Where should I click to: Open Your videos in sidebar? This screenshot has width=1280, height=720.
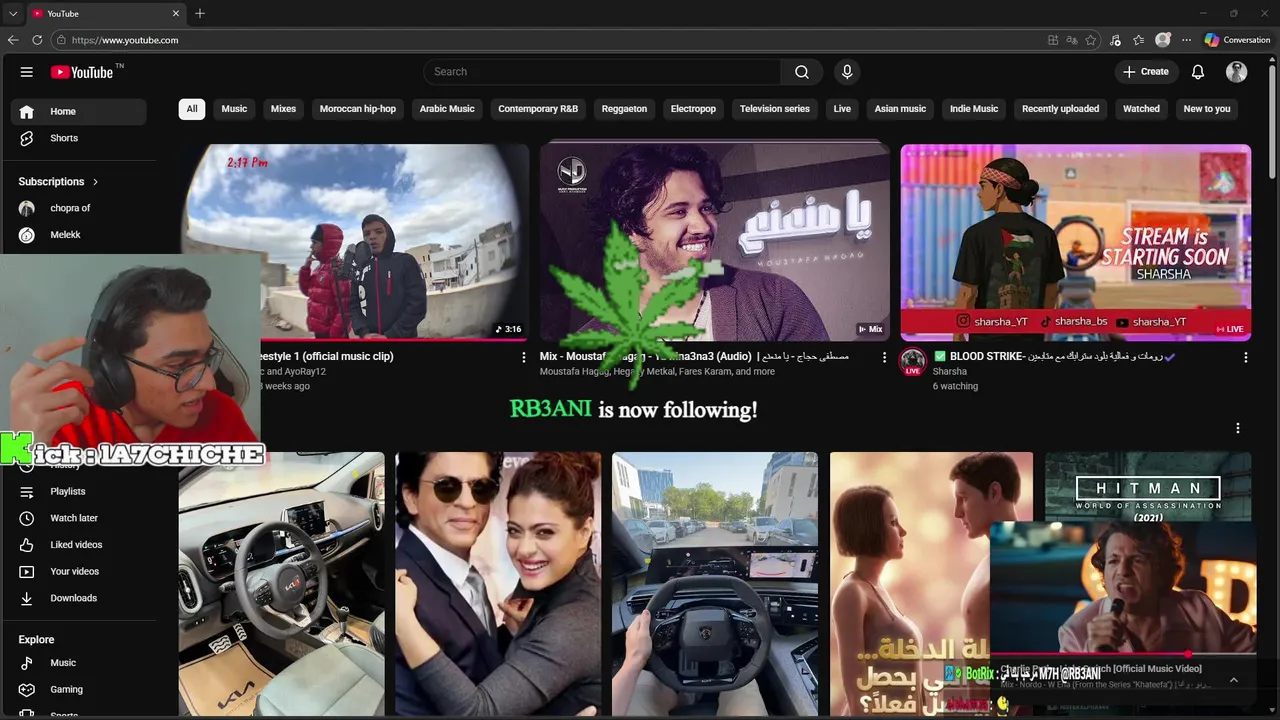pyautogui.click(x=78, y=571)
